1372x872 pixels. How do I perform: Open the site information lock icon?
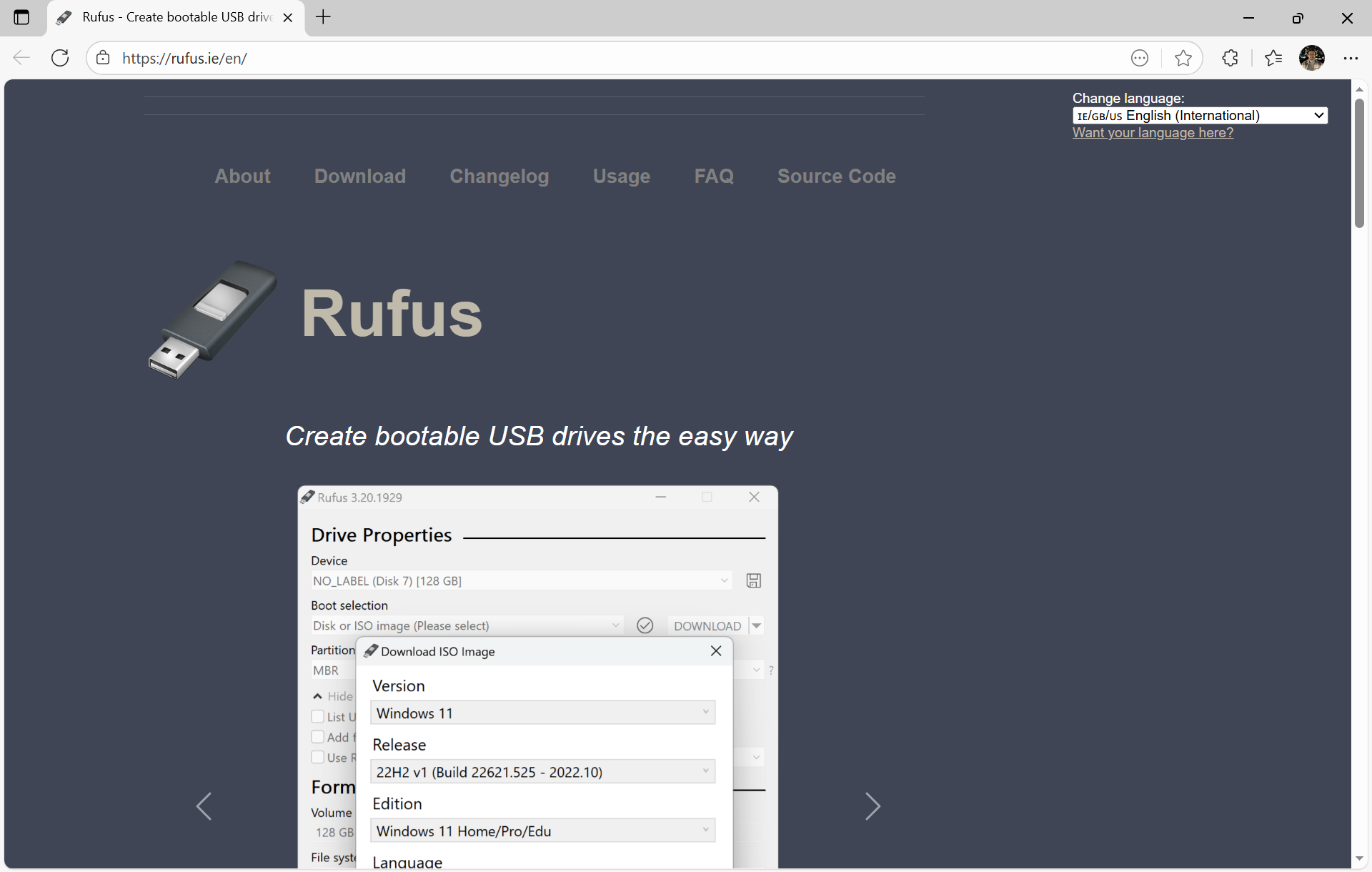point(102,58)
